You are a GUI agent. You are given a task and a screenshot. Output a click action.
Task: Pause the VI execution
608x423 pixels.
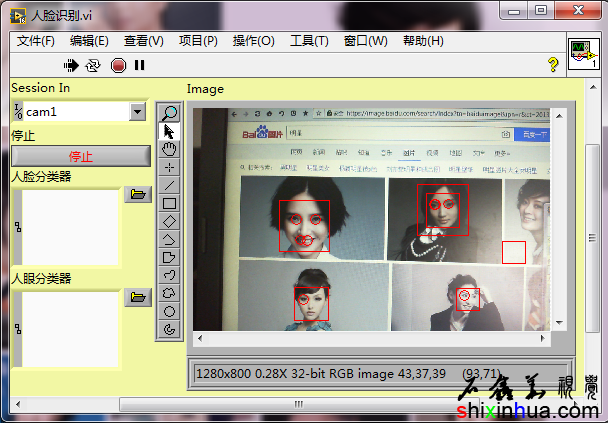point(139,65)
